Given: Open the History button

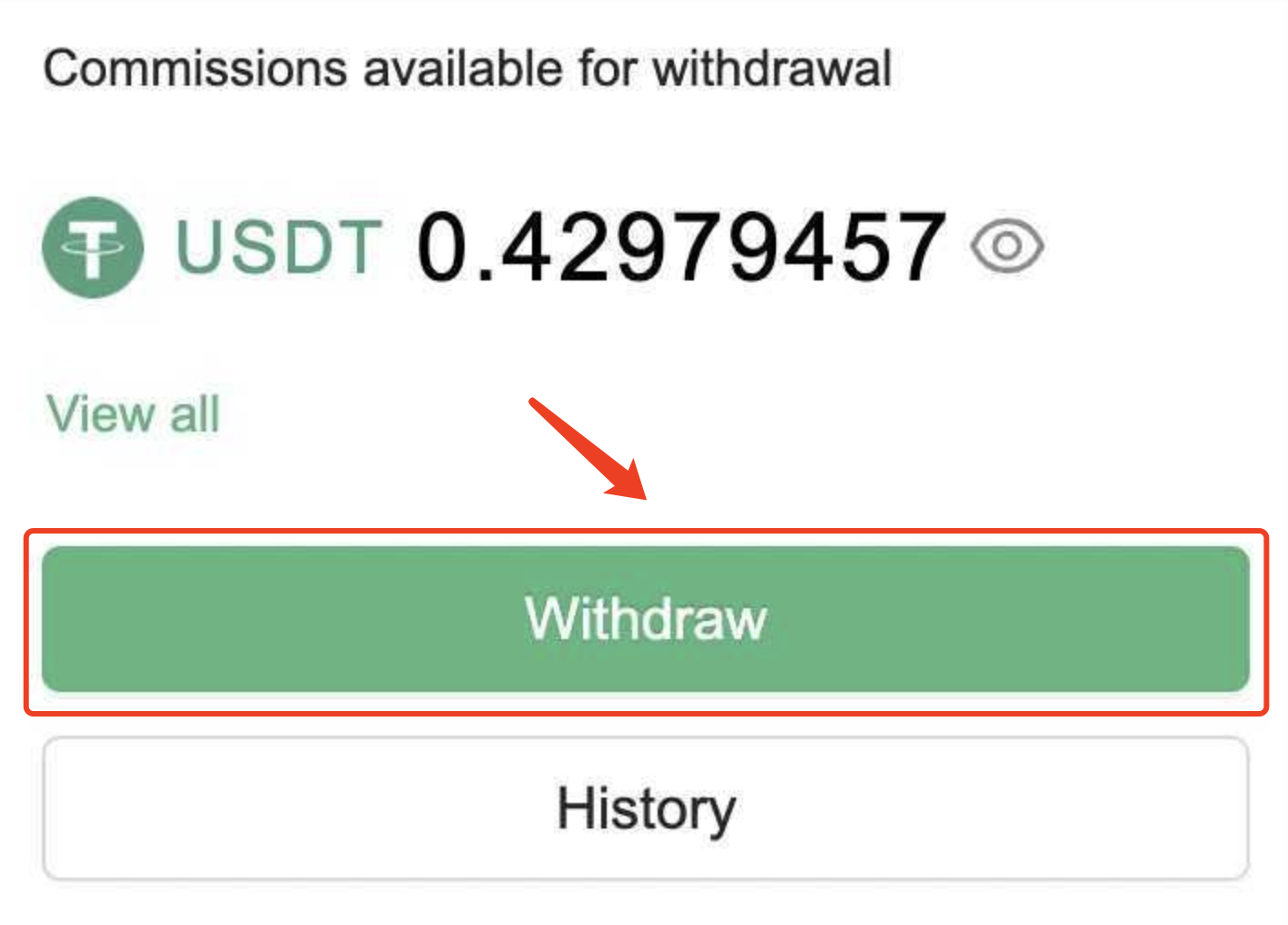Looking at the screenshot, I should [645, 808].
